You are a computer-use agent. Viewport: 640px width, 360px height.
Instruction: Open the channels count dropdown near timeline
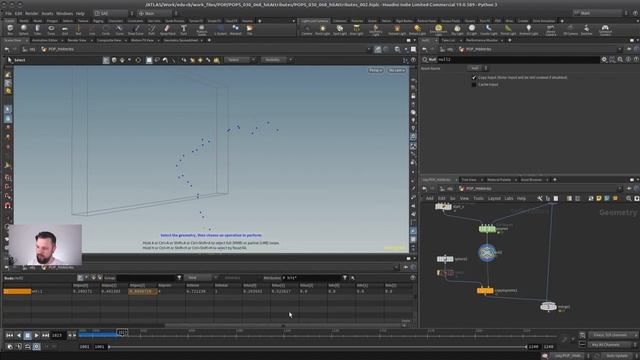tap(613, 335)
